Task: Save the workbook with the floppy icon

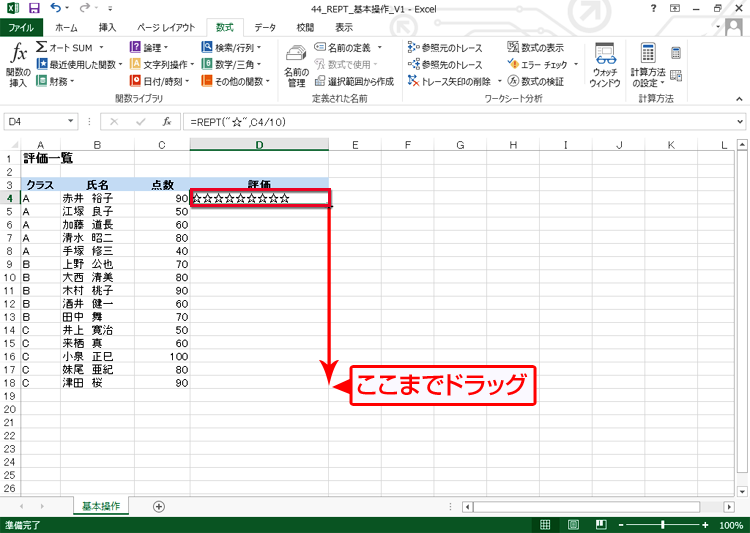Action: (x=34, y=8)
